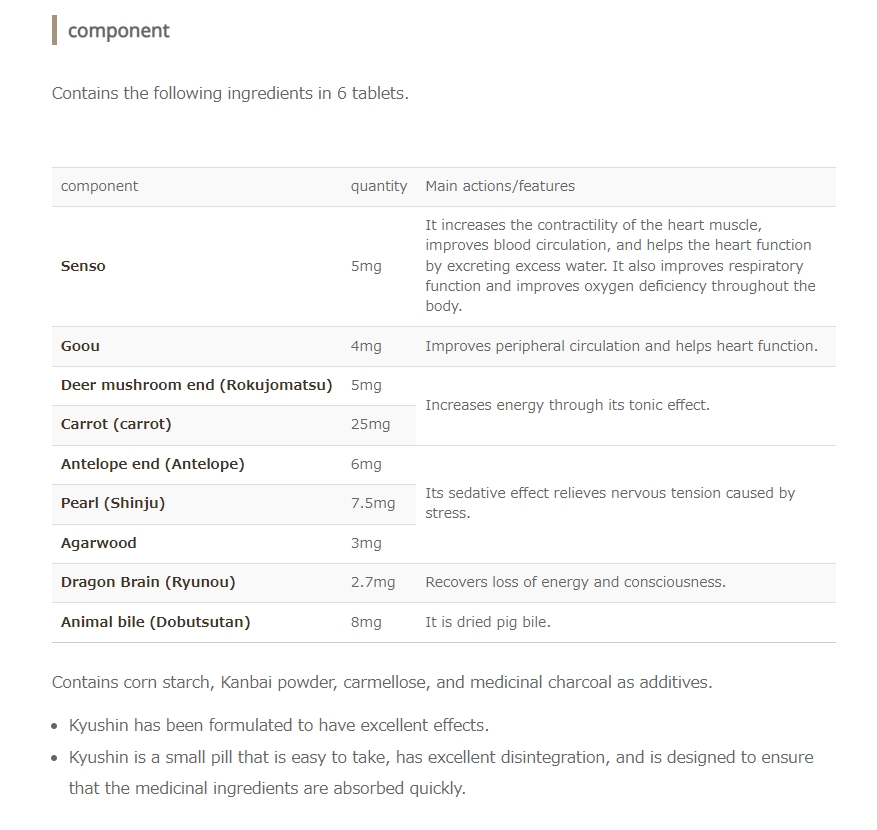The height and width of the screenshot is (830, 877).
Task: Select the "Agarwood" ingredient name
Action: 98,543
